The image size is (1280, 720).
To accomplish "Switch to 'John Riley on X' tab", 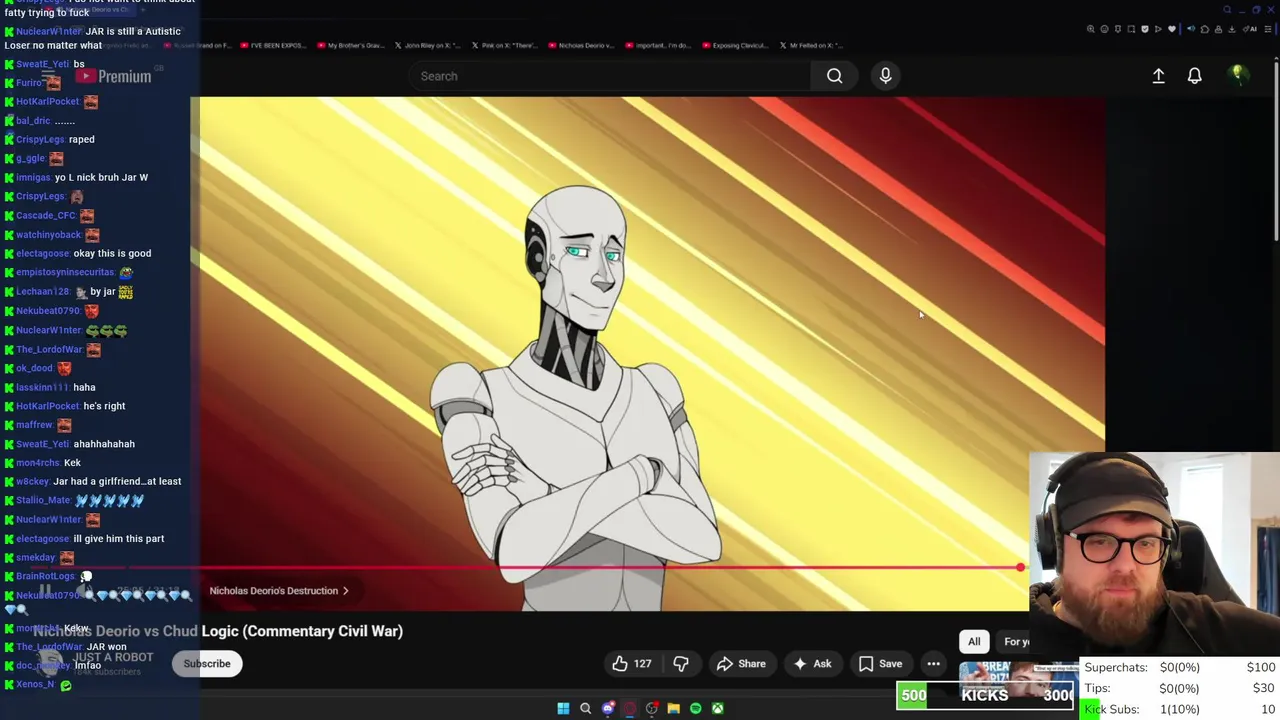I will tap(429, 45).
